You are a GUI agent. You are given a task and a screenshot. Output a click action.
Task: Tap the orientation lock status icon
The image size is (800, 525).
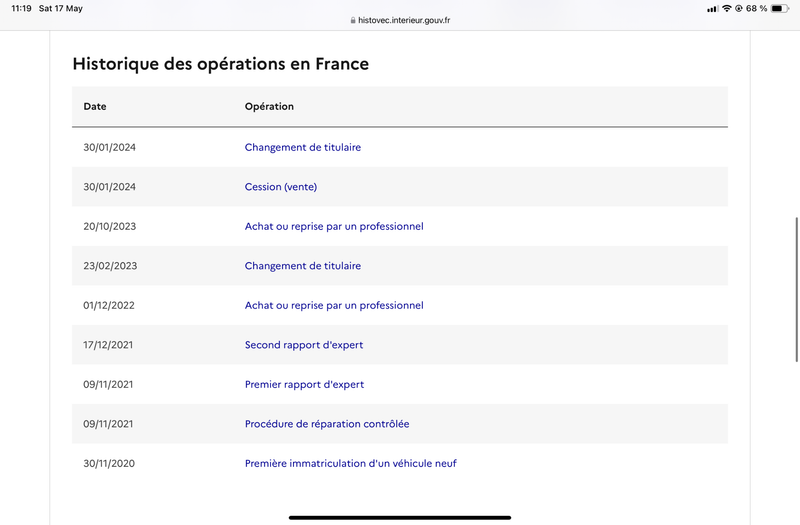coord(738,8)
